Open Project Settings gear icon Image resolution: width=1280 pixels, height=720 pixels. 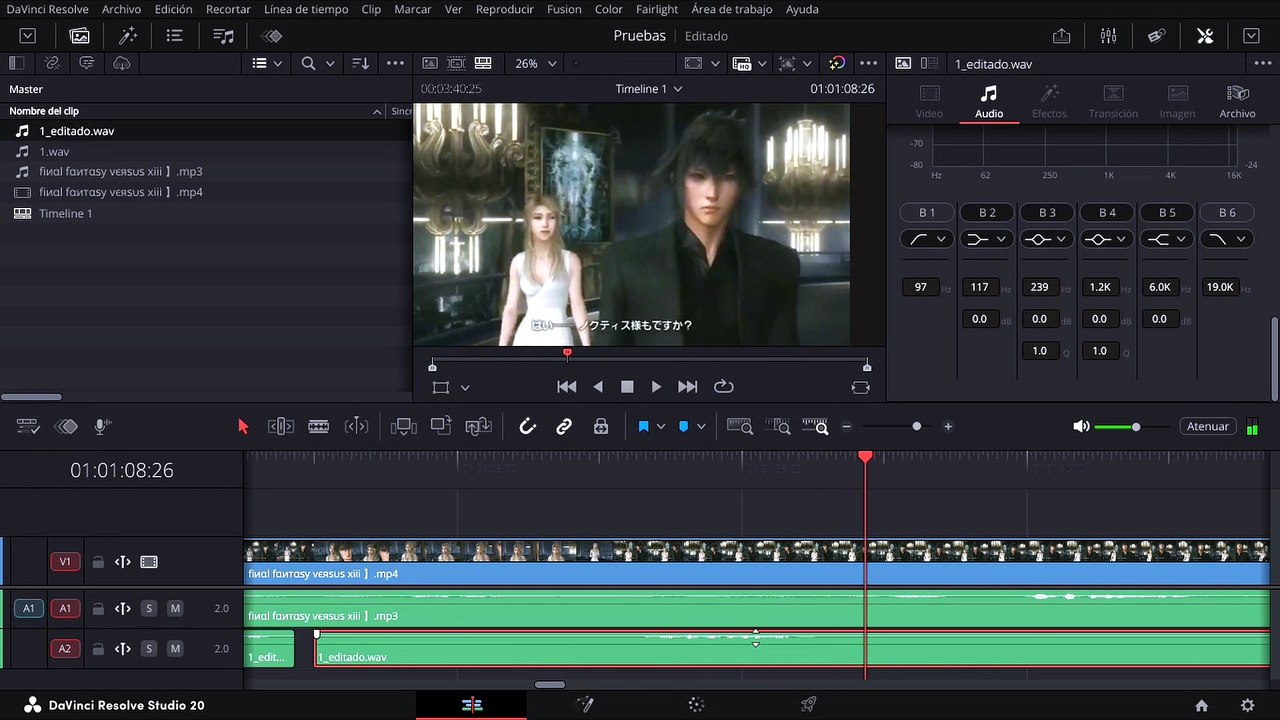tap(1247, 705)
